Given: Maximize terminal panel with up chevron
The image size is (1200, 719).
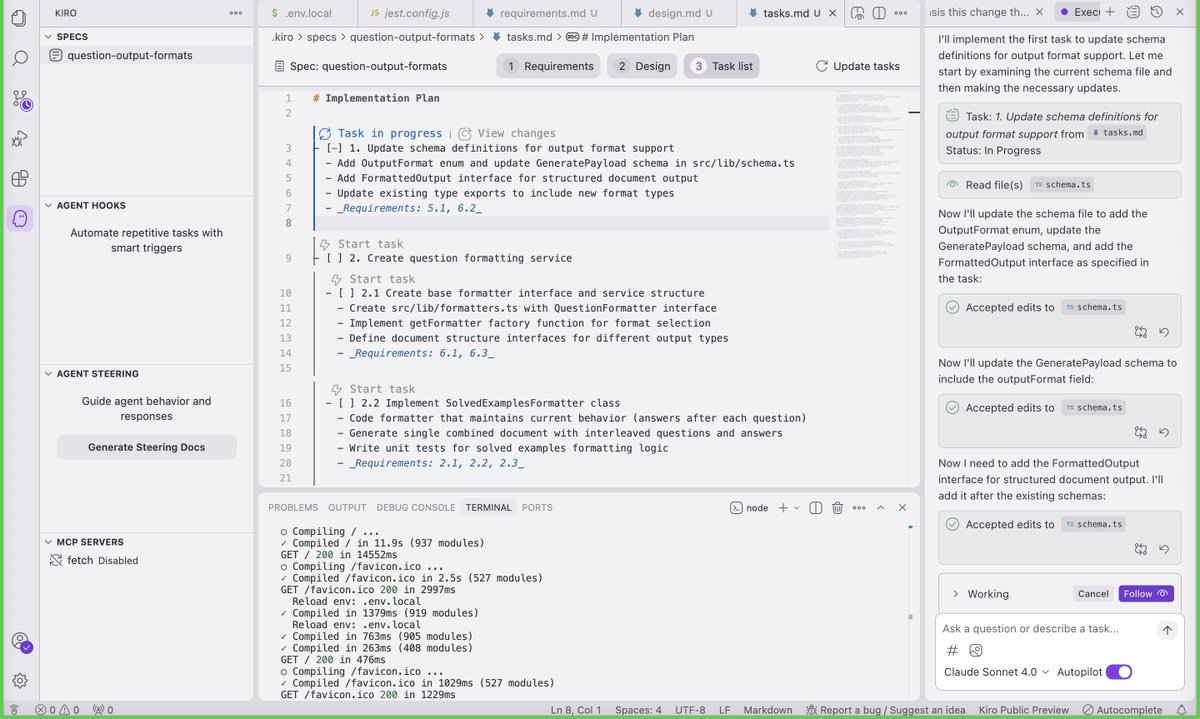Looking at the screenshot, I should click(881, 507).
